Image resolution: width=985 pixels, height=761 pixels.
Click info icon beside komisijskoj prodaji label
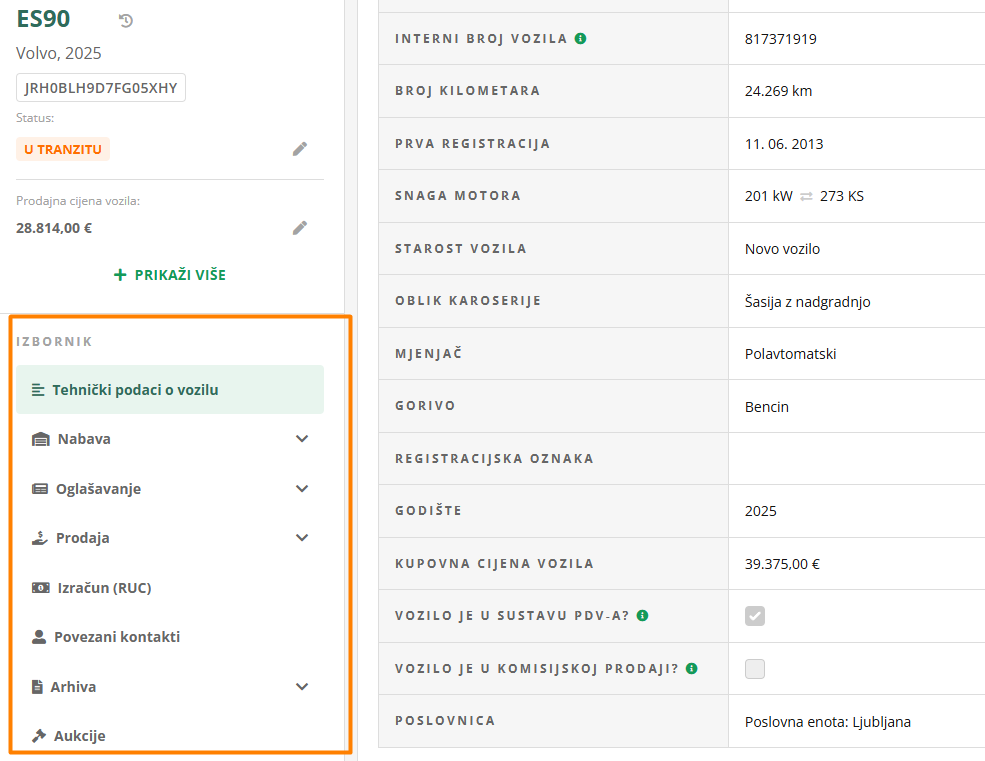(692, 668)
